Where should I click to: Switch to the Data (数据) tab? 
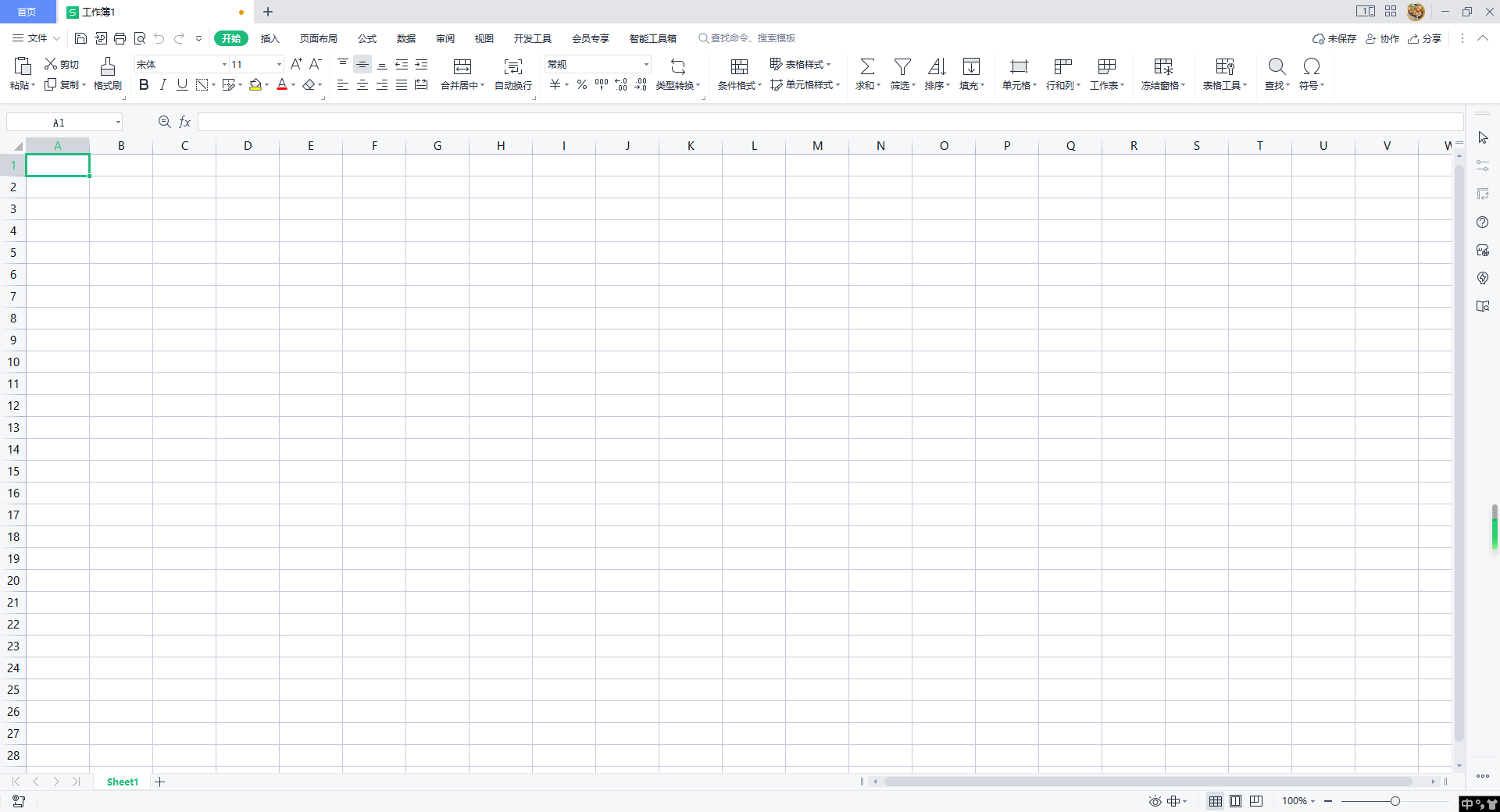tap(406, 38)
